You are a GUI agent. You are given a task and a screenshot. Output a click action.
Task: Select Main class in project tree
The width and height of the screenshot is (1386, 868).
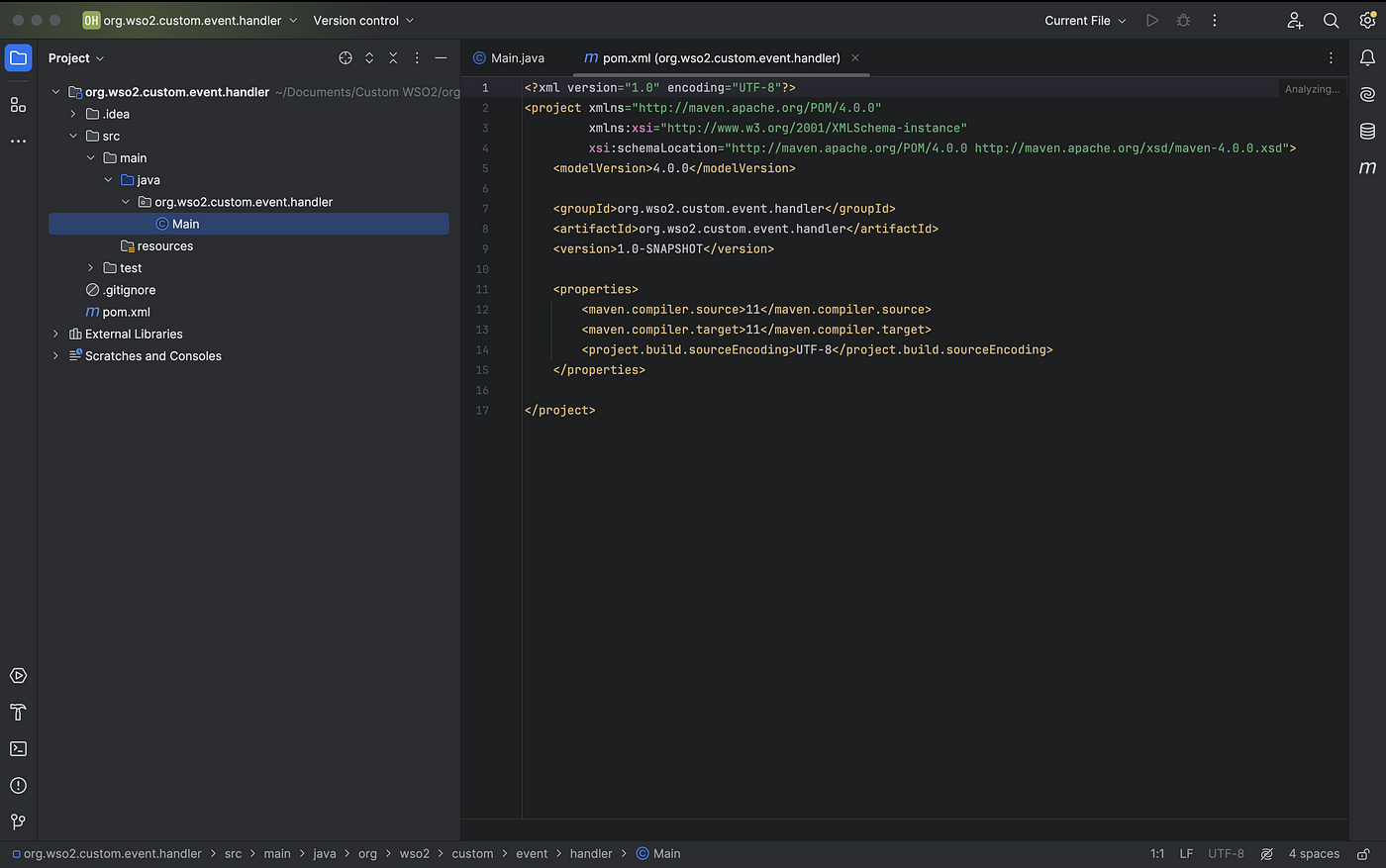point(248,224)
